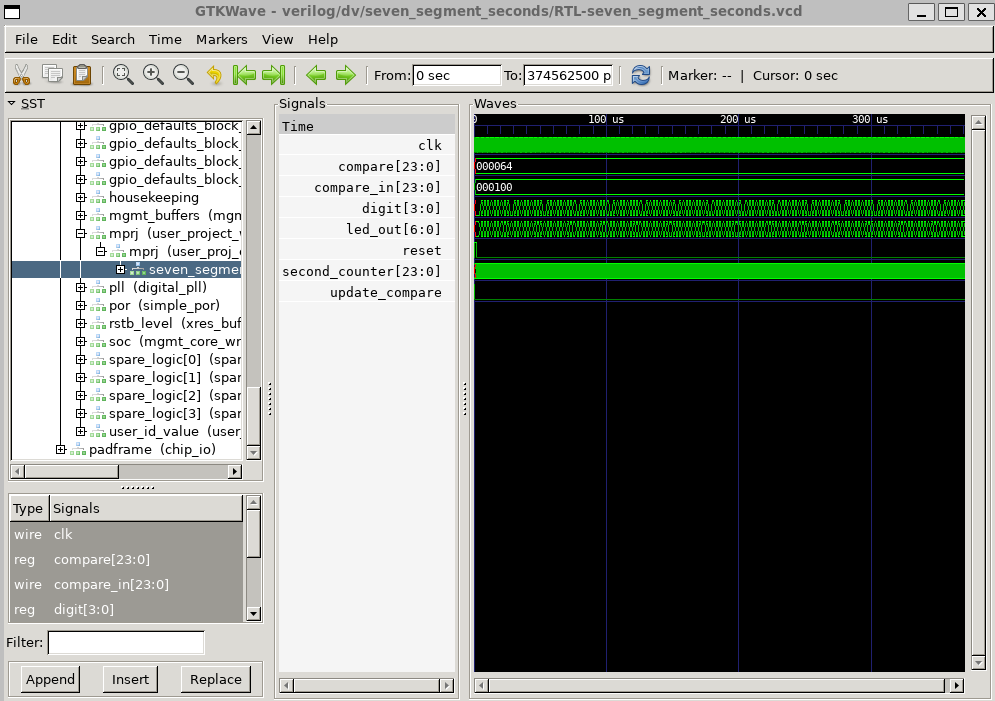The height and width of the screenshot is (701, 995).
Task: Zoom in with the plus magnifier
Action: coord(153,75)
